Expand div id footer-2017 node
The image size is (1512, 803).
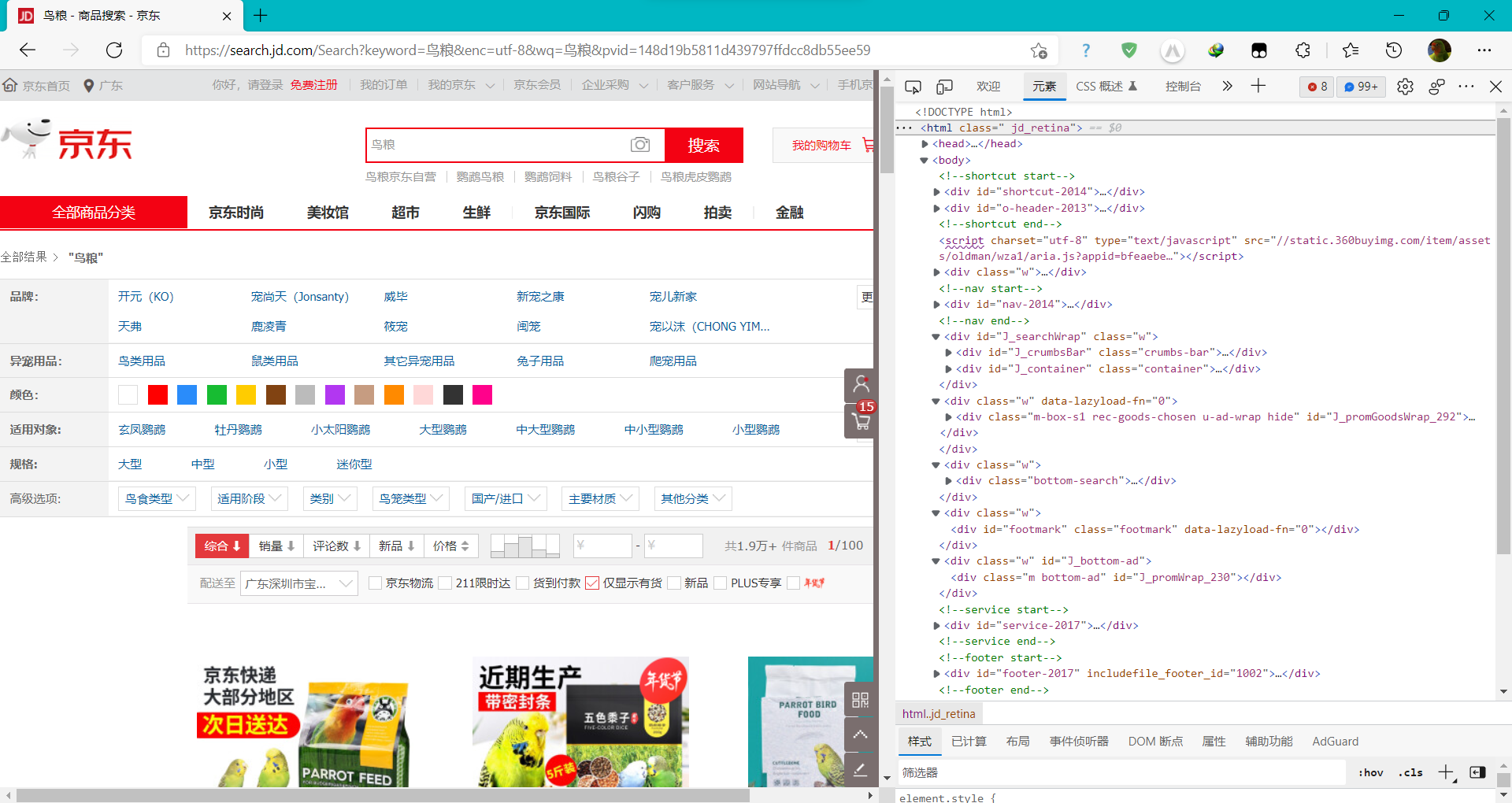pyautogui.click(x=936, y=674)
